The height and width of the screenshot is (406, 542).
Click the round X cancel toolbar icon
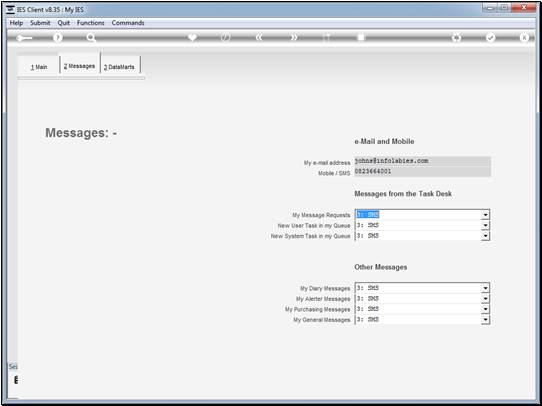coord(524,38)
